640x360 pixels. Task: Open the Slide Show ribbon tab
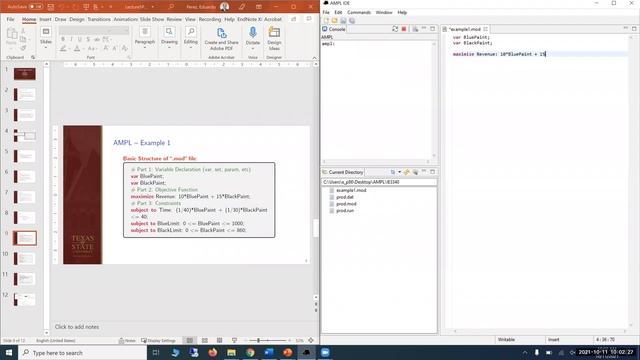coord(152,19)
